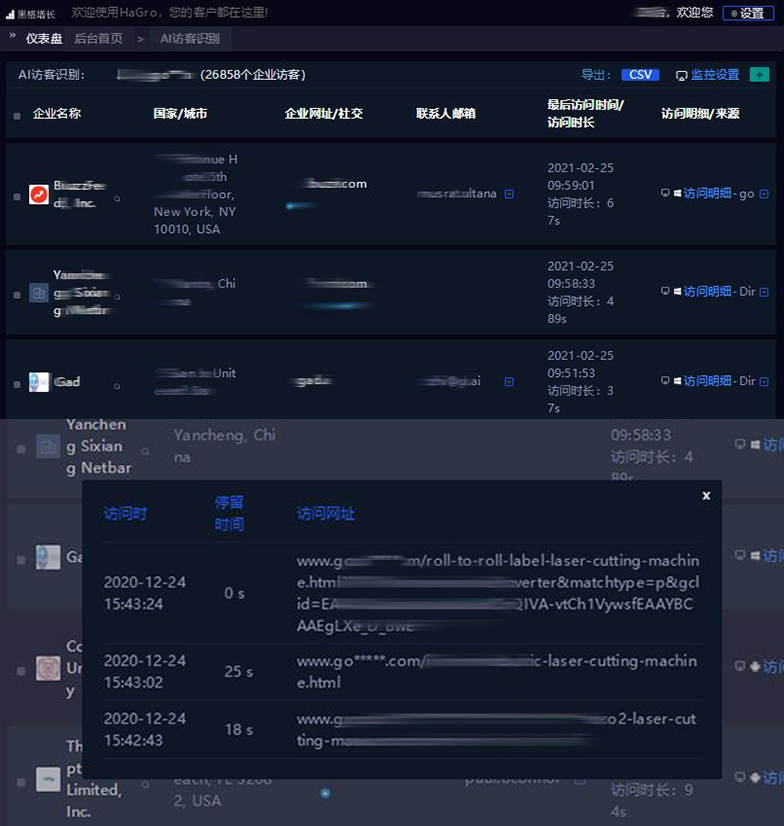Check the Gad company row checkbox
Viewport: 784px width, 826px height.
17,383
